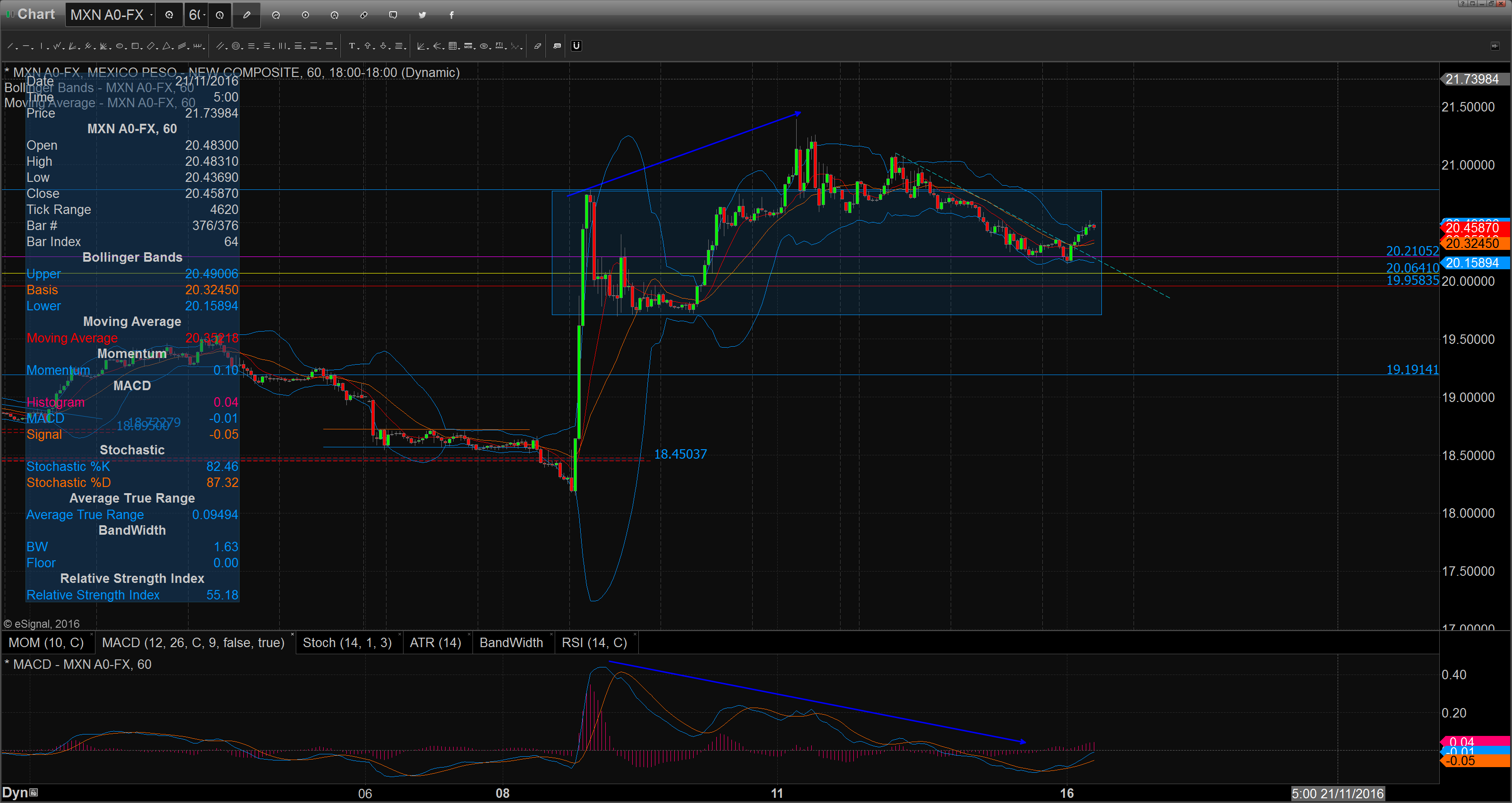This screenshot has width=1512, height=803.
Task: Open the time template clock button
Action: 220,15
